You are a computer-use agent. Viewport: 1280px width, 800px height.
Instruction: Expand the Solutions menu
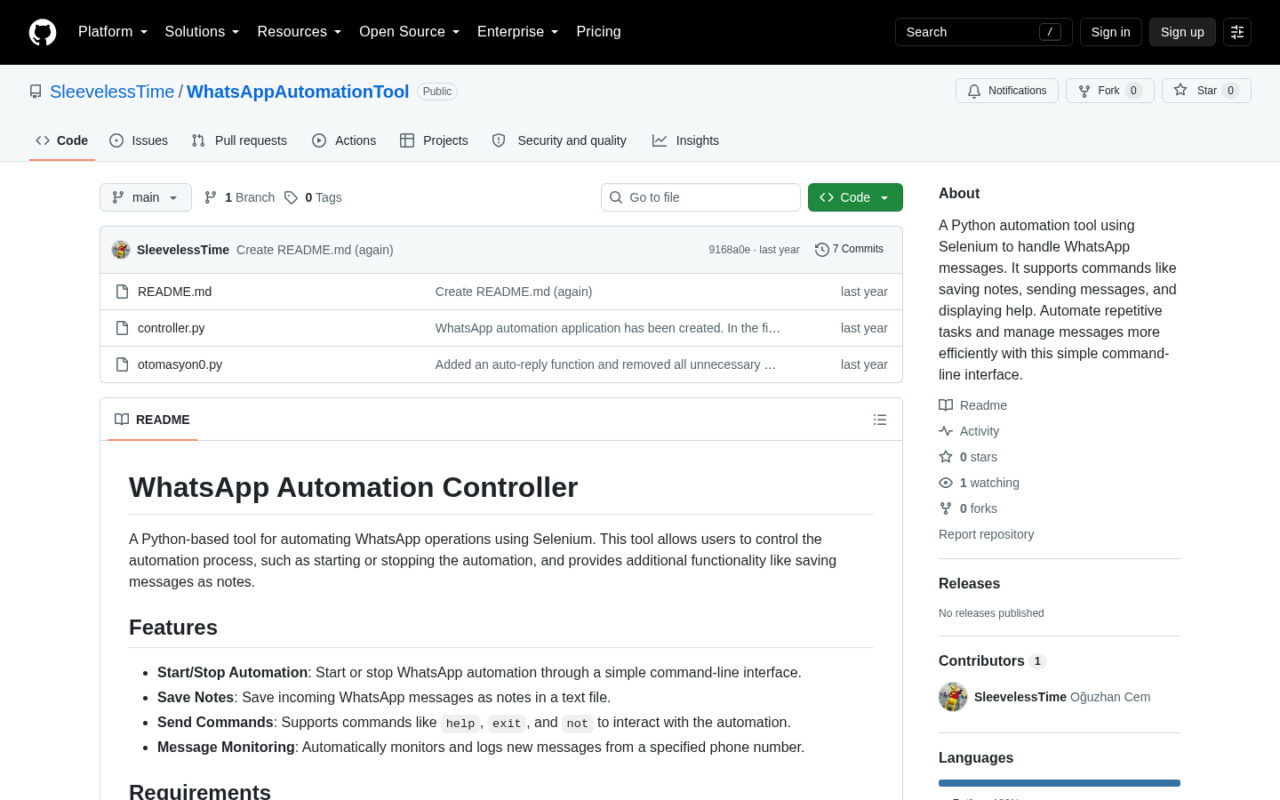click(x=202, y=32)
